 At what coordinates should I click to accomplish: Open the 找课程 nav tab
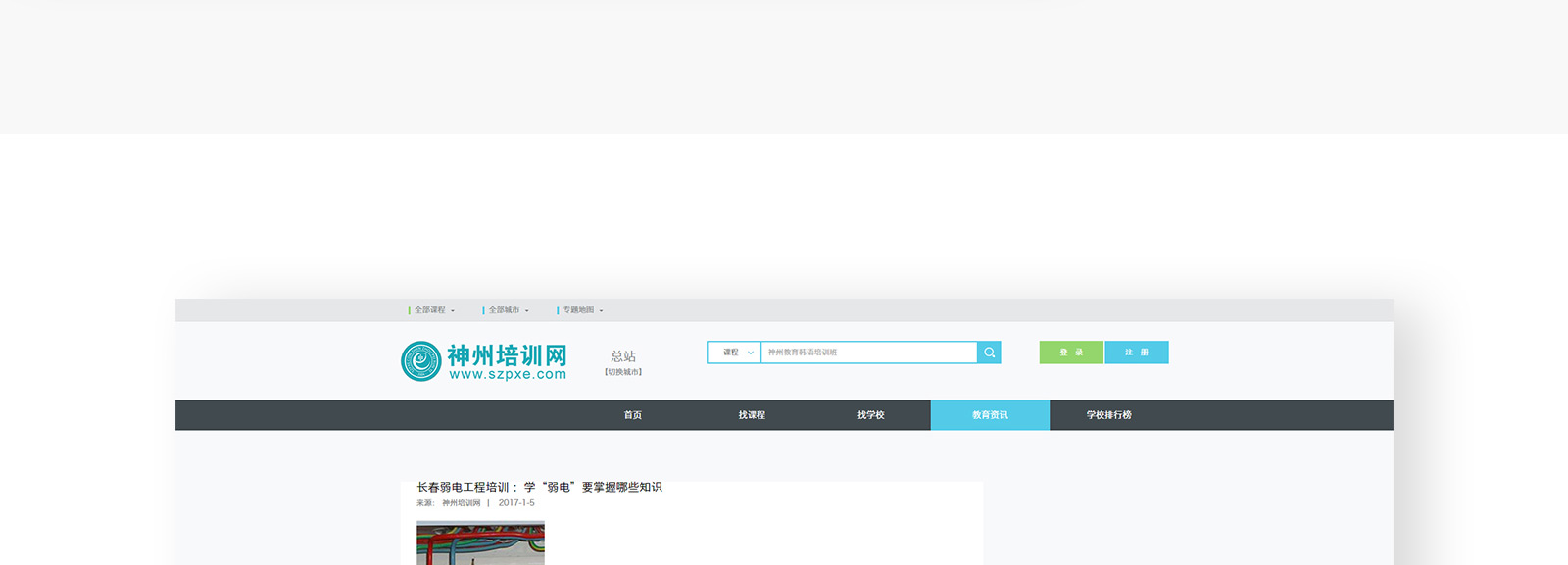click(752, 415)
